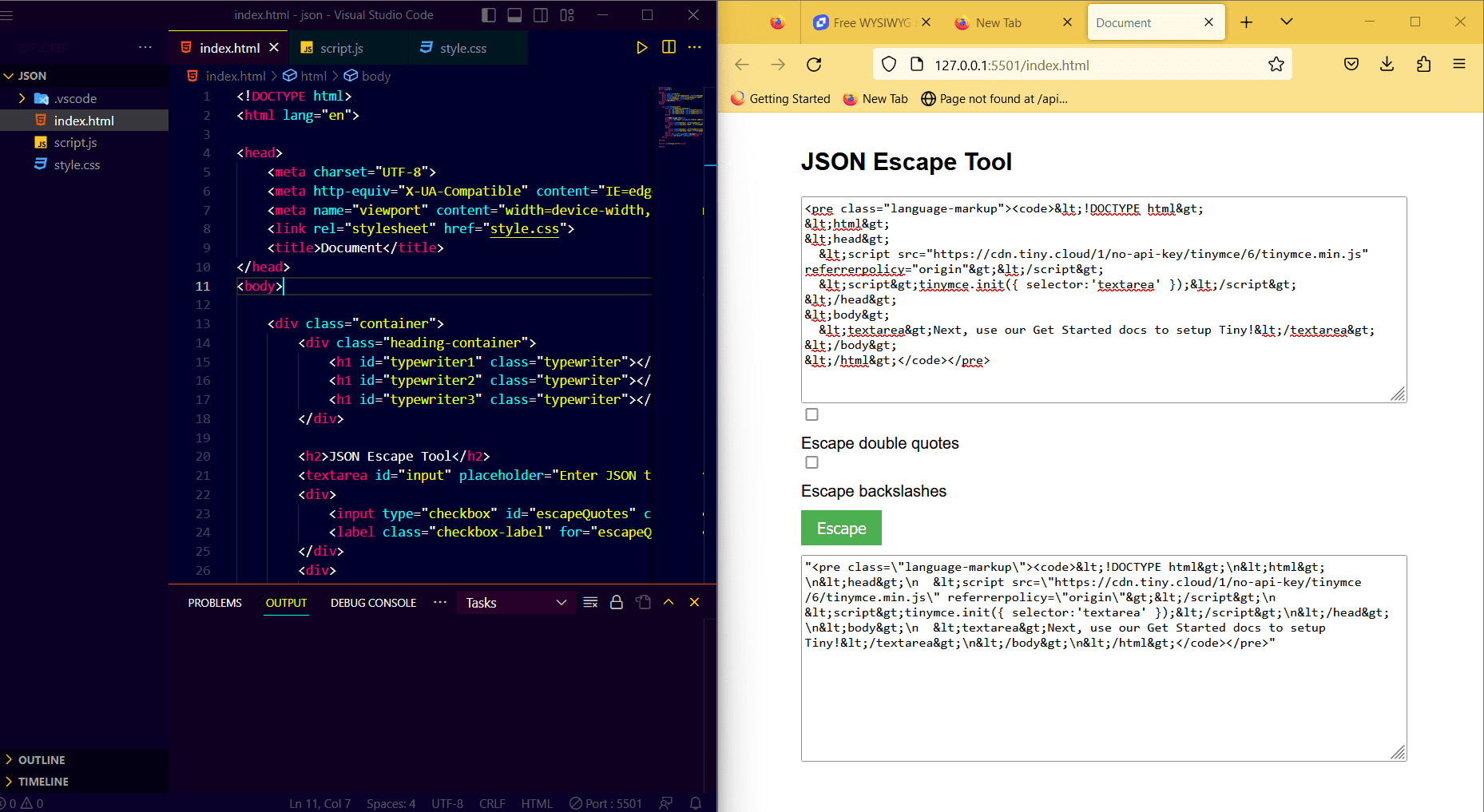1484x812 pixels.
Task: Click the code minimap in the editor
Action: (680, 117)
